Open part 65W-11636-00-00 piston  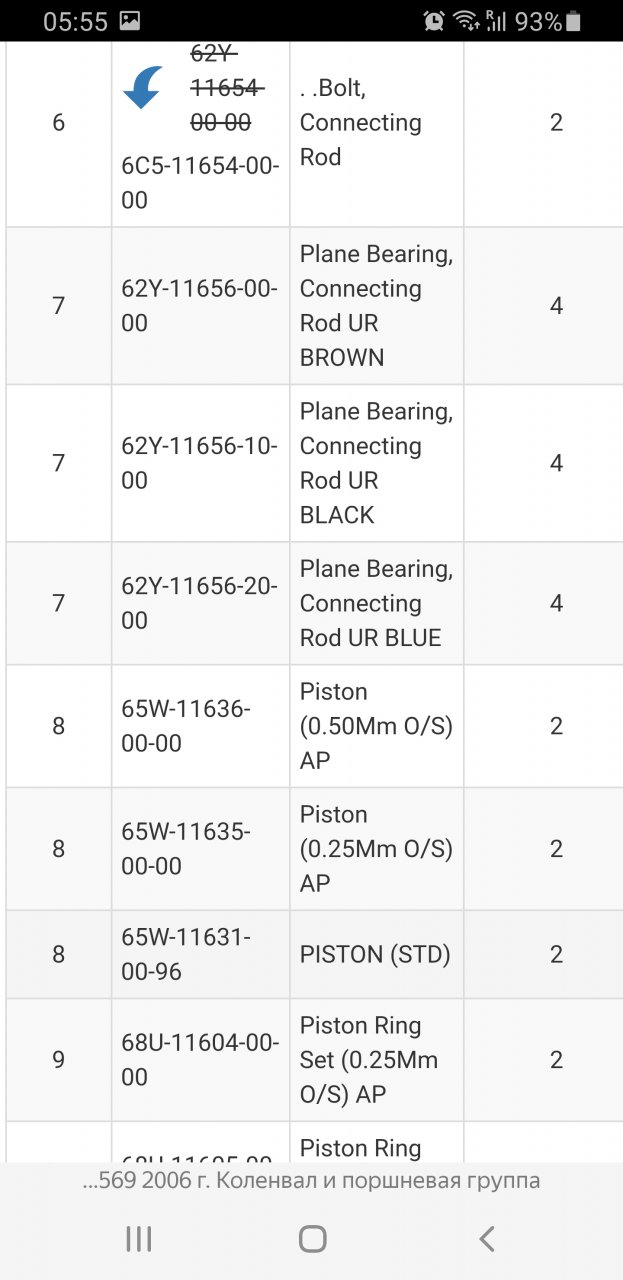(186, 726)
